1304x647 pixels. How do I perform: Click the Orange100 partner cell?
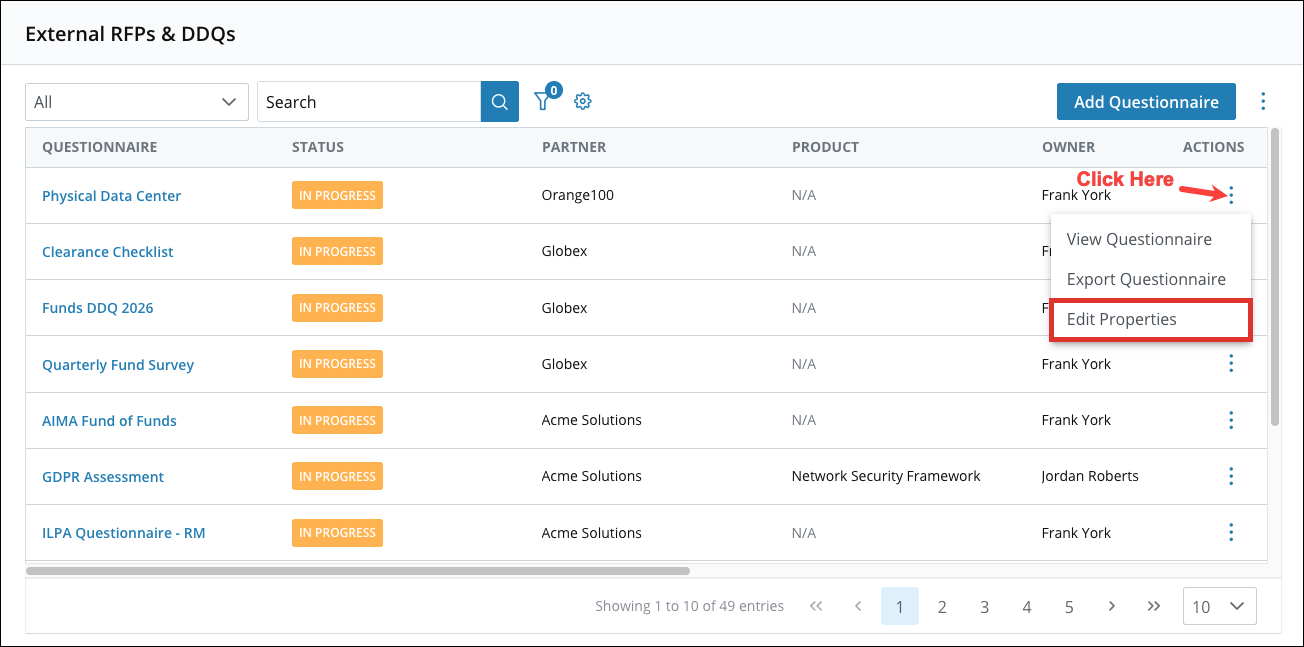click(578, 195)
